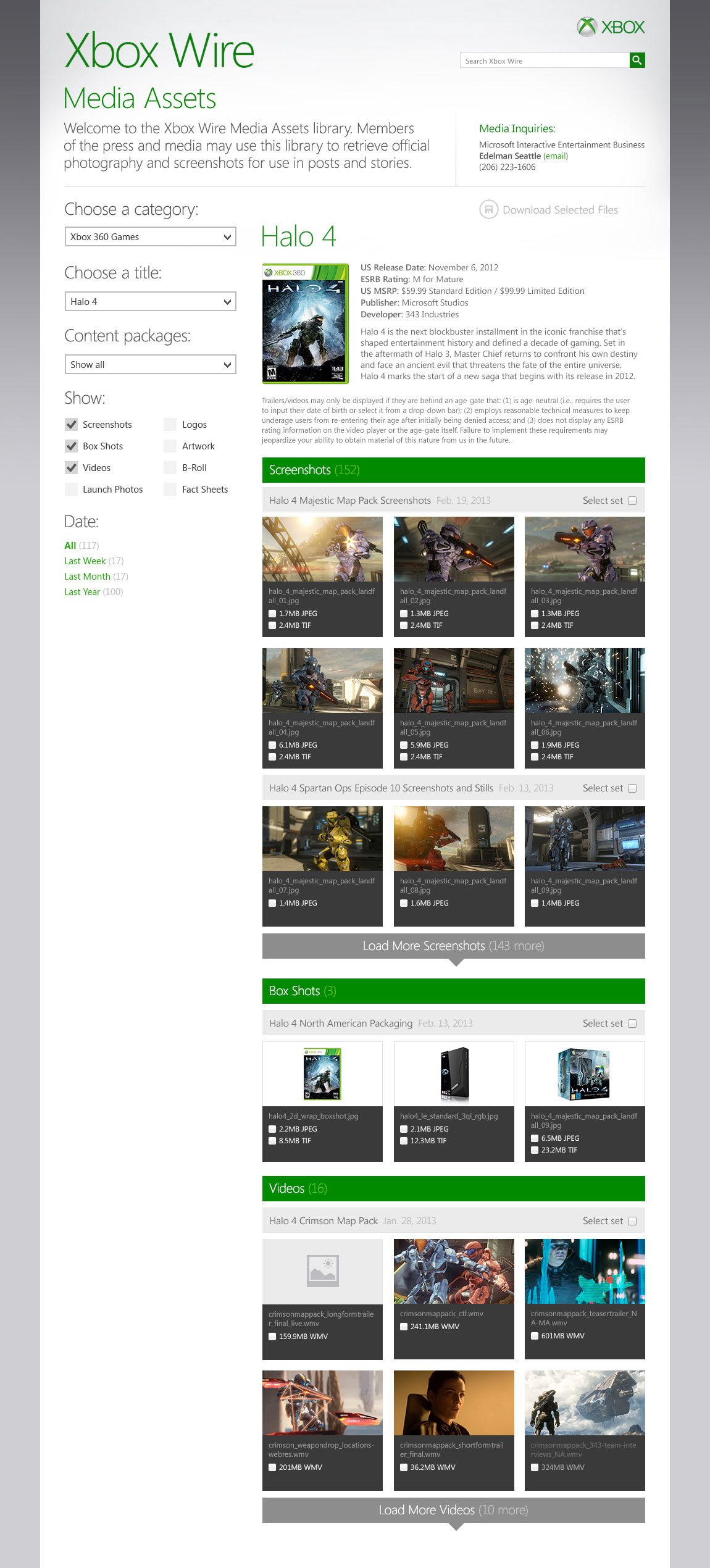710x1568 pixels.
Task: Filter by date All (117)
Action: [81, 546]
